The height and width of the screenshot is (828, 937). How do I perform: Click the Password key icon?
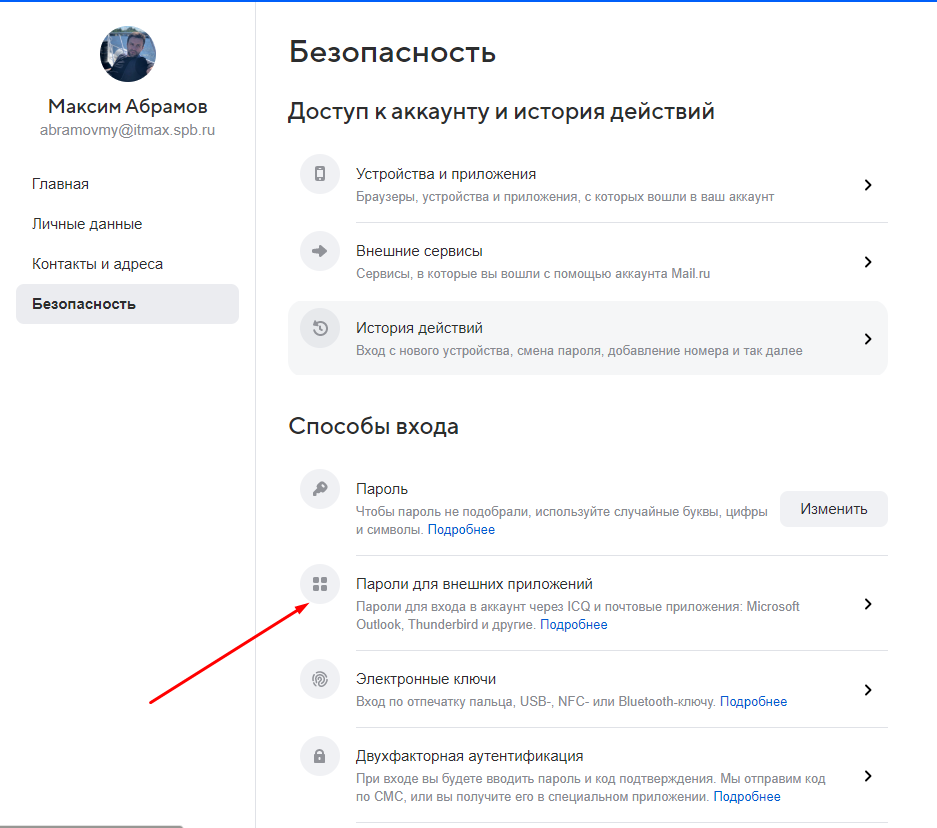pyautogui.click(x=320, y=489)
